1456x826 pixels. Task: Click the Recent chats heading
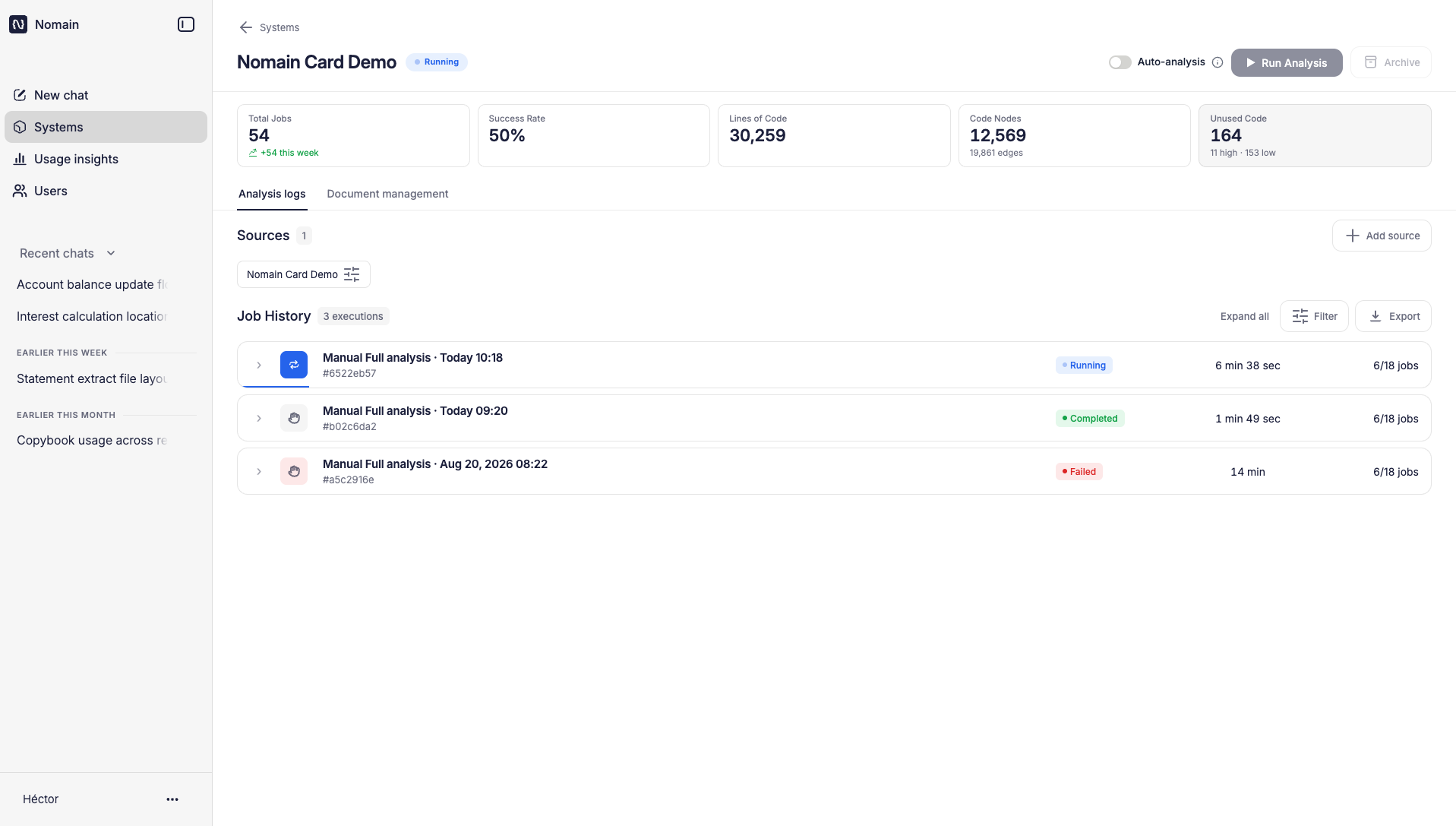(x=57, y=253)
